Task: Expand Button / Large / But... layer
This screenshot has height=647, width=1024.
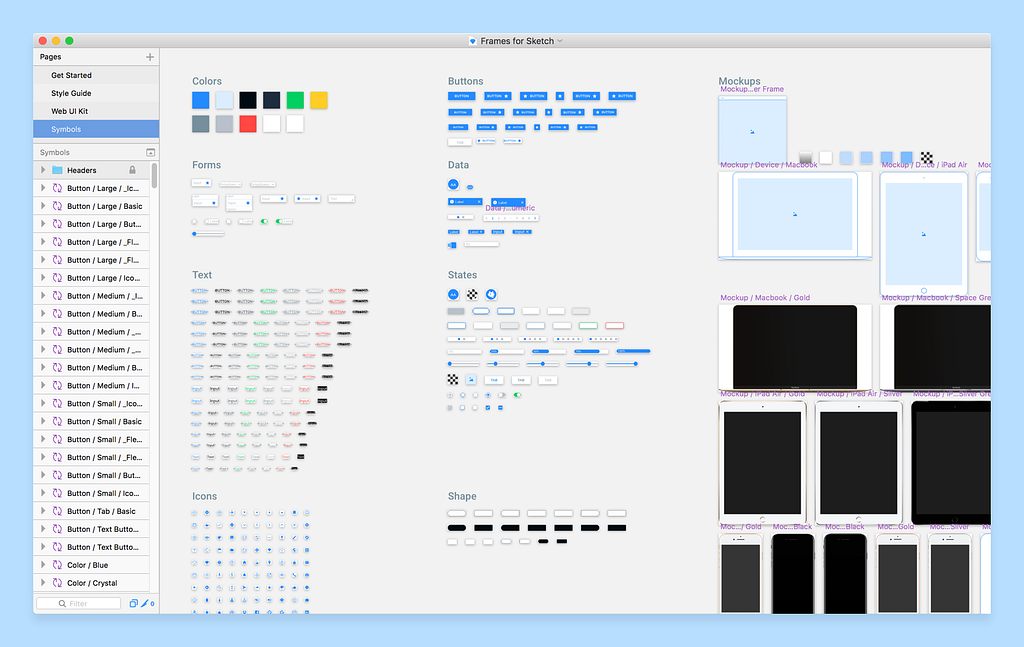Action: pyautogui.click(x=42, y=224)
